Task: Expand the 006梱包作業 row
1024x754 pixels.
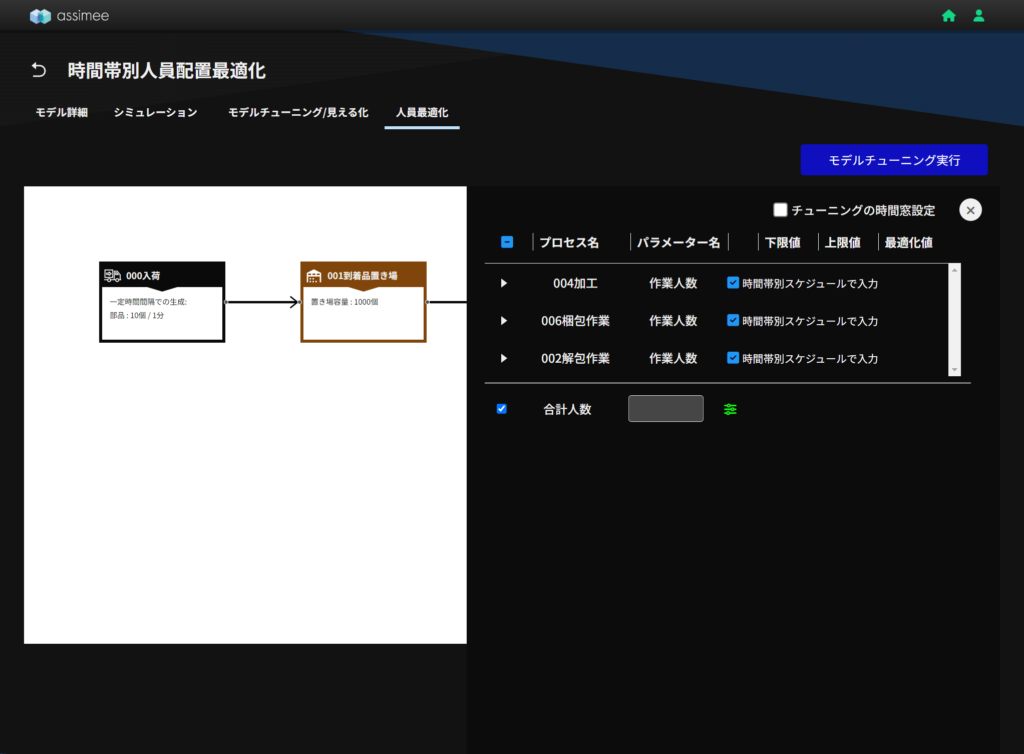Action: [504, 321]
